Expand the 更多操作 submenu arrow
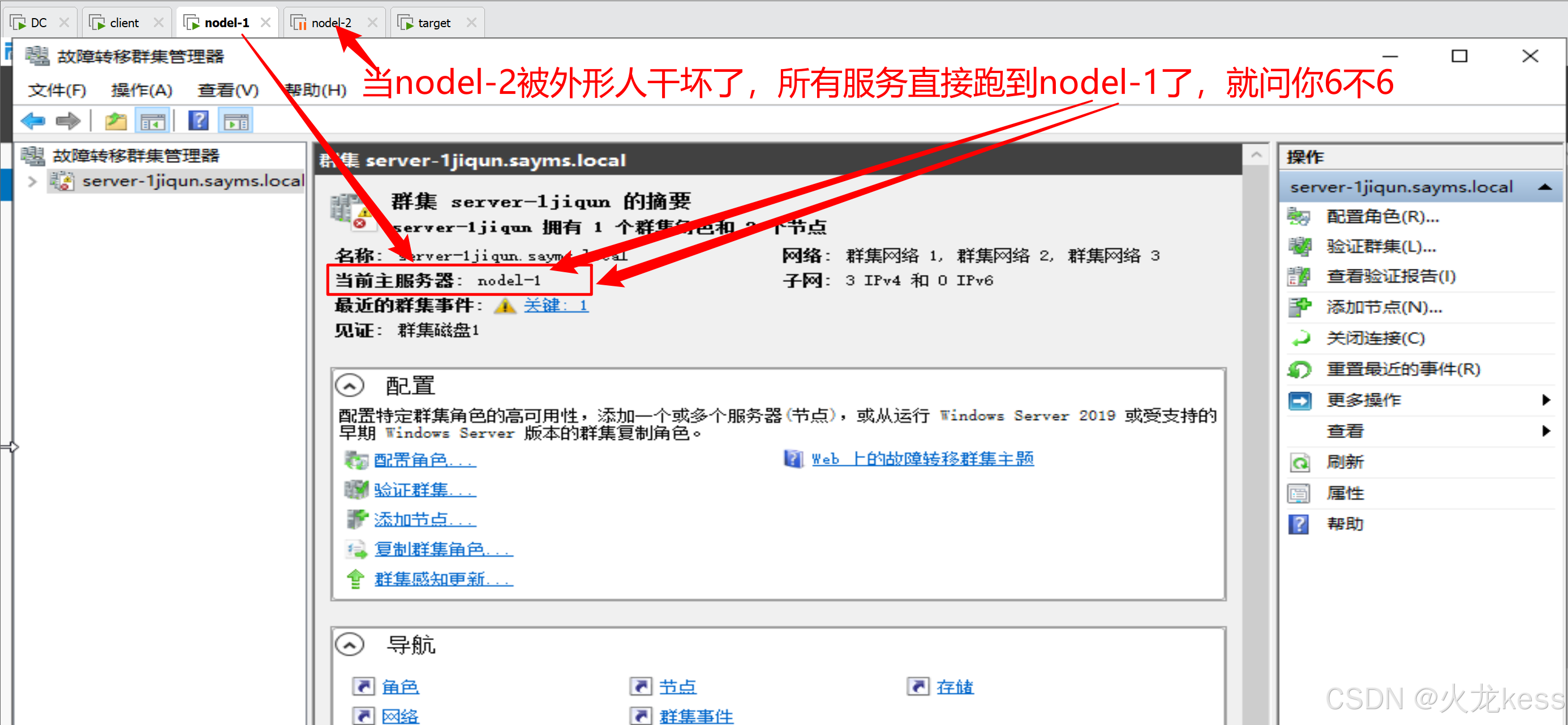The height and width of the screenshot is (725, 1568). click(x=1545, y=400)
